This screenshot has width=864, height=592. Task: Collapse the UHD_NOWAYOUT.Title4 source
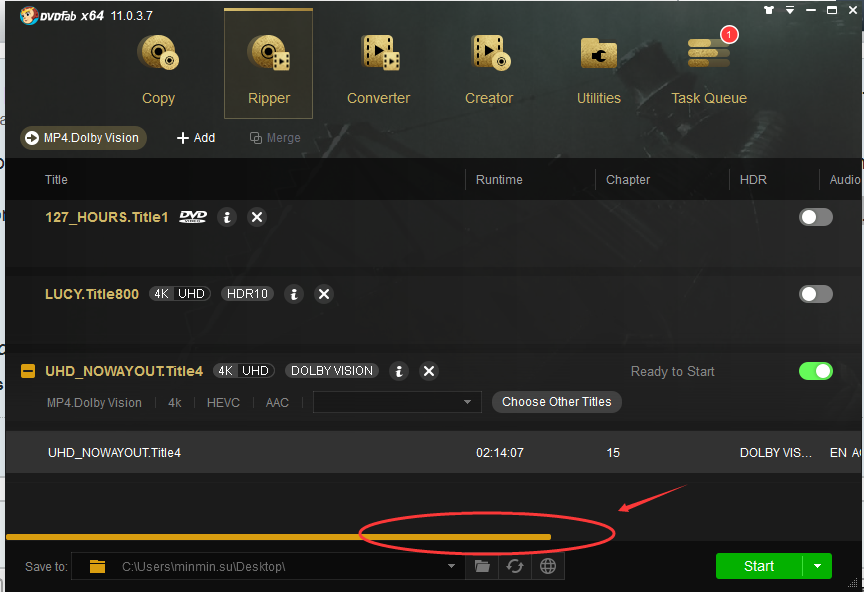click(x=28, y=371)
